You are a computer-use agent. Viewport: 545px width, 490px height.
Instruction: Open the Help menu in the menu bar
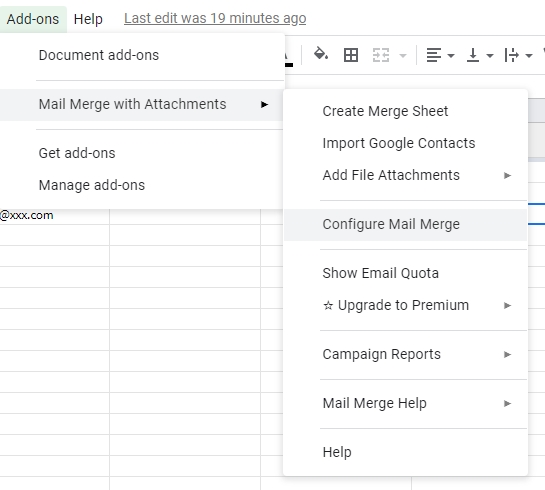[88, 19]
